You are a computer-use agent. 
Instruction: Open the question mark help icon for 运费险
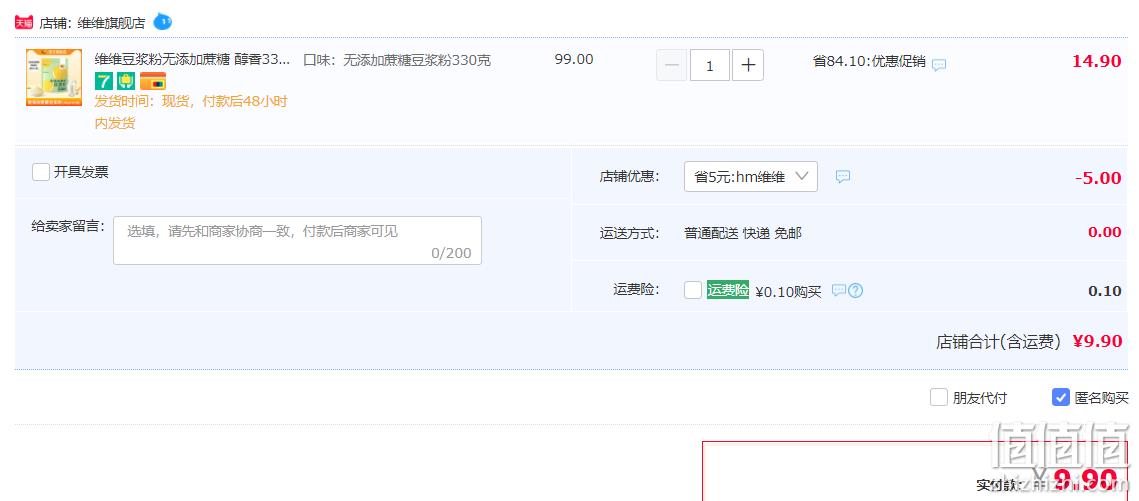pos(856,290)
